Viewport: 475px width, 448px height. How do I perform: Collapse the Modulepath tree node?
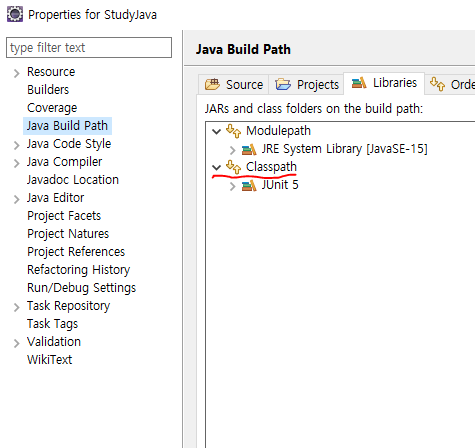pyautogui.click(x=217, y=131)
